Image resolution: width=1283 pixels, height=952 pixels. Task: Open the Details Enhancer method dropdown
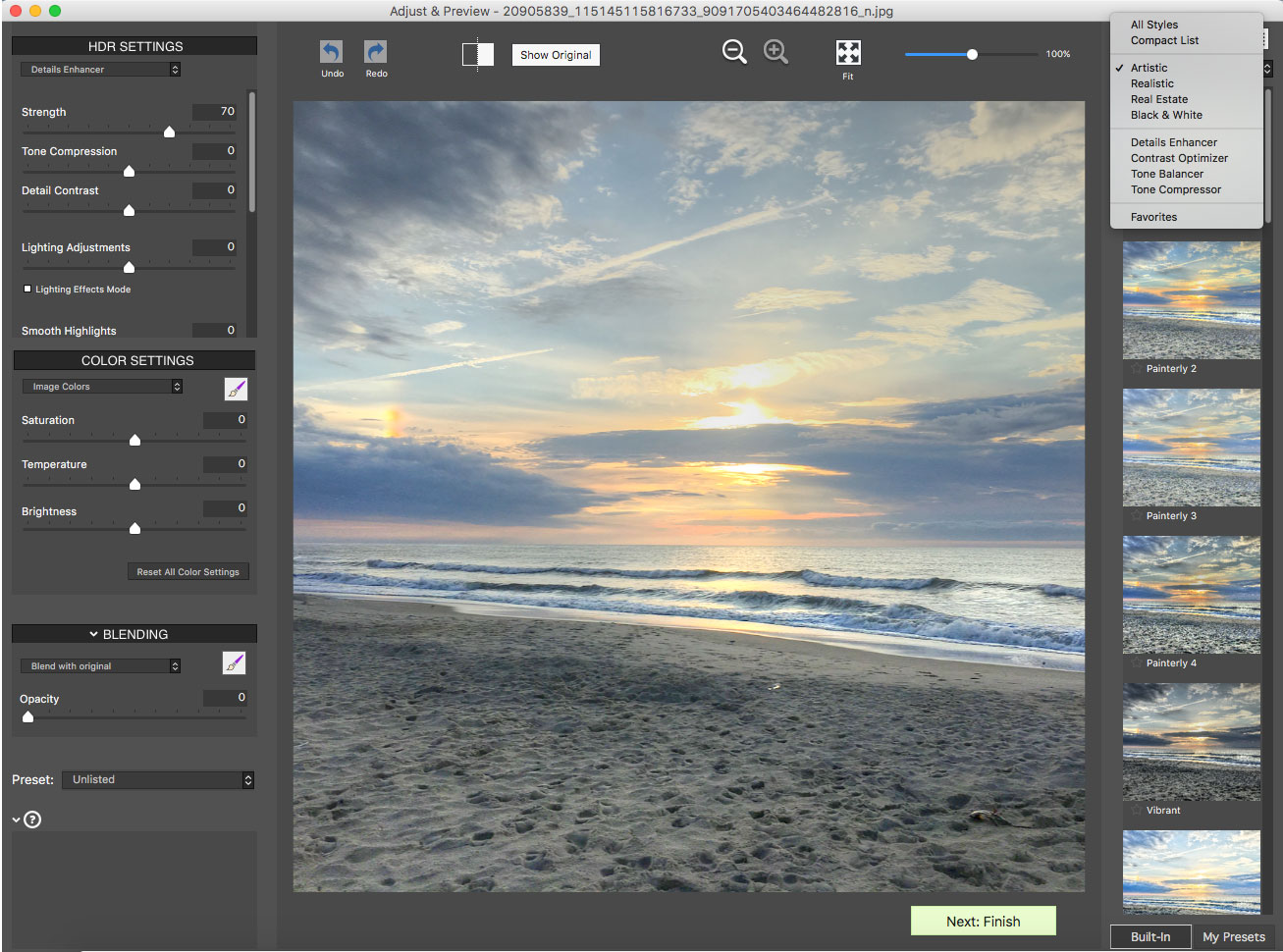[100, 70]
